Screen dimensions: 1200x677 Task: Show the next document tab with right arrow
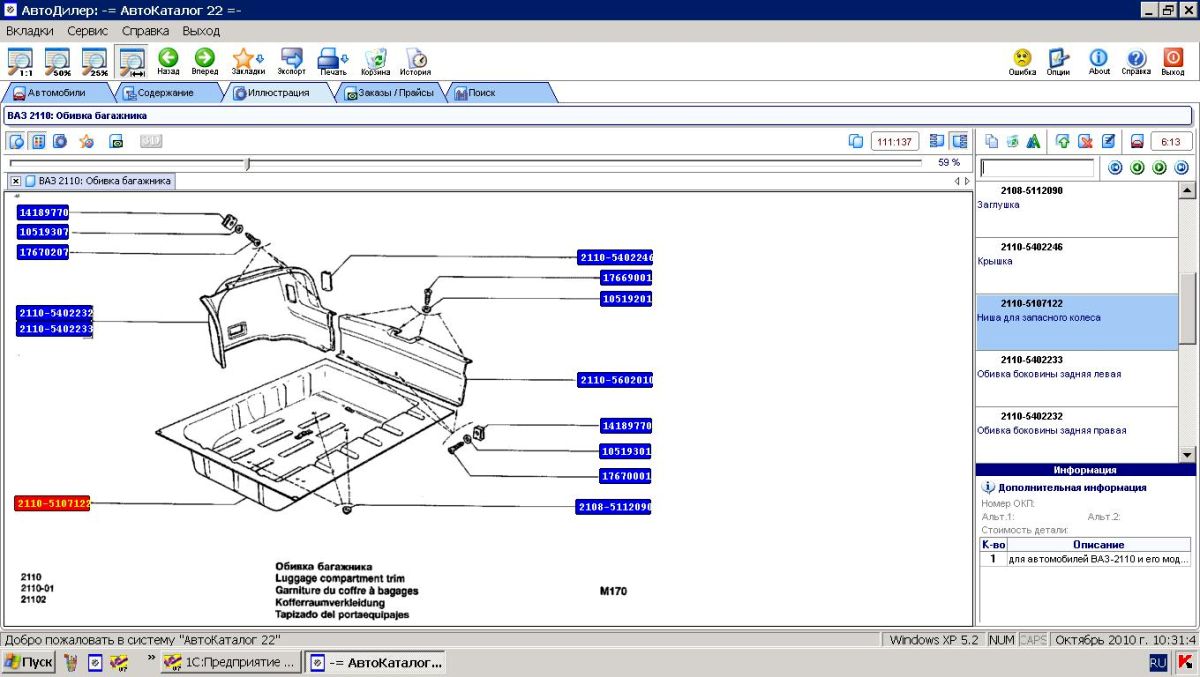click(966, 181)
